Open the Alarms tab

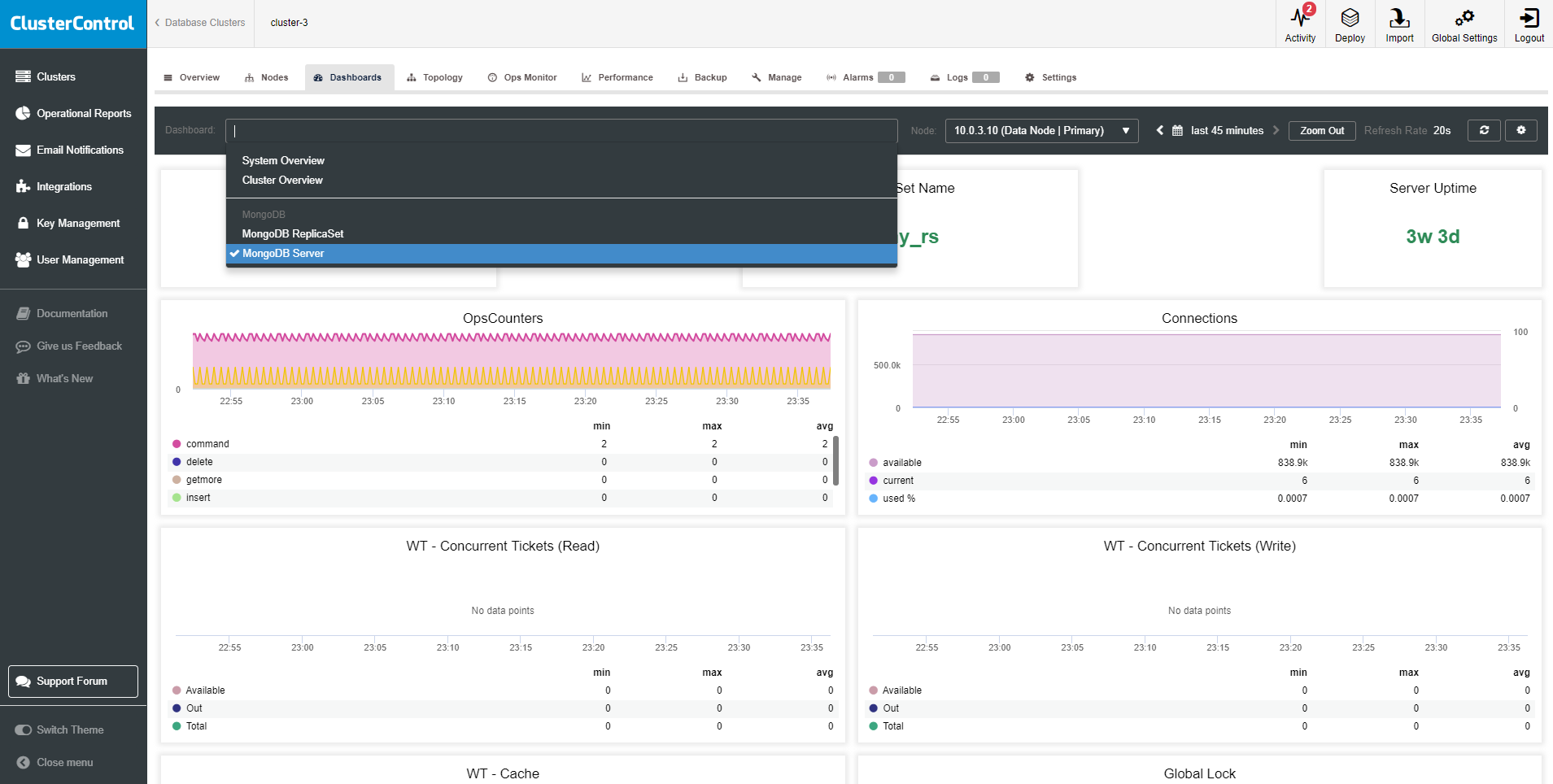click(866, 77)
